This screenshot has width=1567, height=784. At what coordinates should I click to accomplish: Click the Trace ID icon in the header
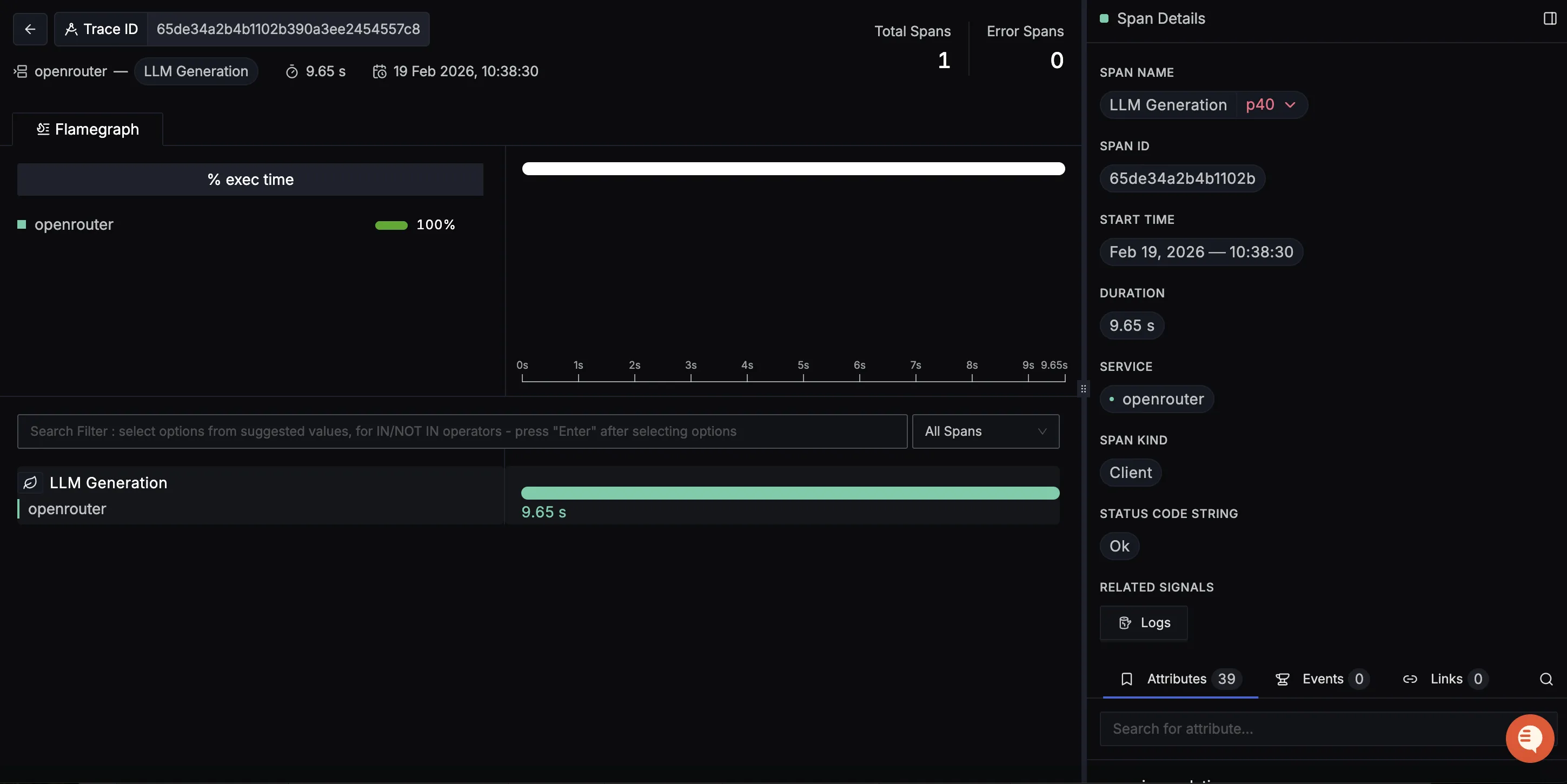[71, 29]
